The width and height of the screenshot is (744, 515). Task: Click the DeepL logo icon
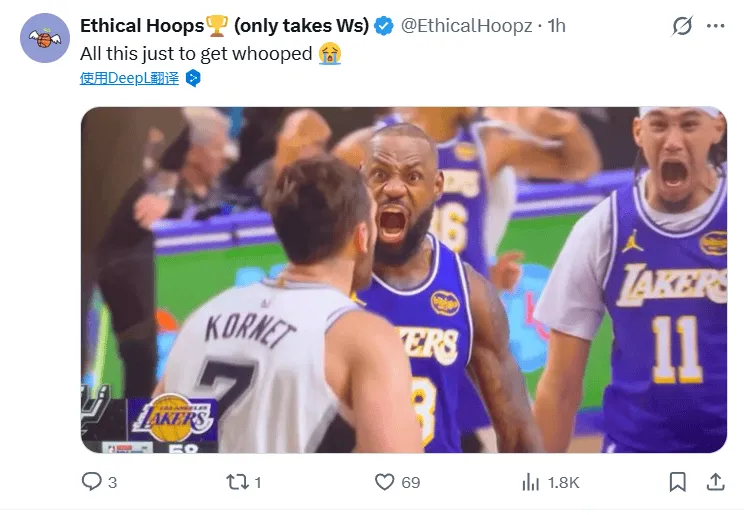pyautogui.click(x=193, y=78)
